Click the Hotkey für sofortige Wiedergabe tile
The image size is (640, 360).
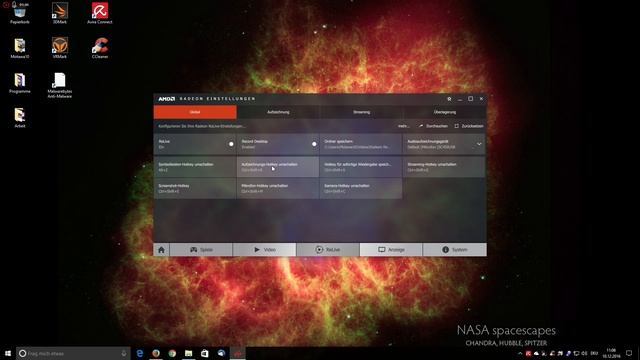click(x=361, y=167)
